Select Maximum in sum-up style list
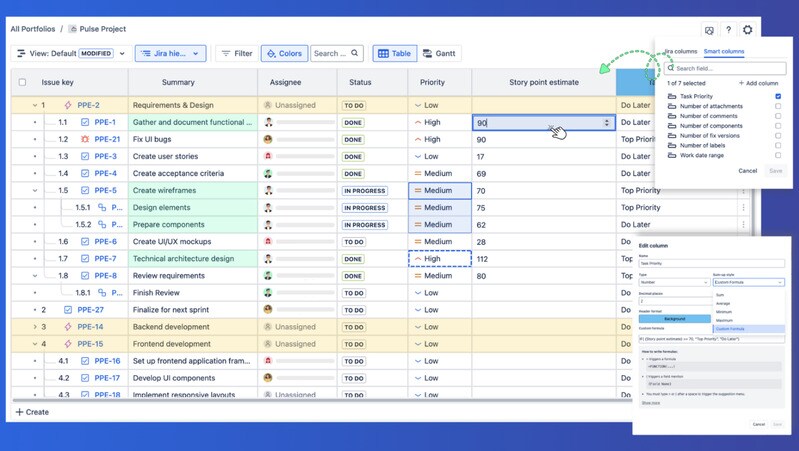The image size is (799, 451). (724, 320)
